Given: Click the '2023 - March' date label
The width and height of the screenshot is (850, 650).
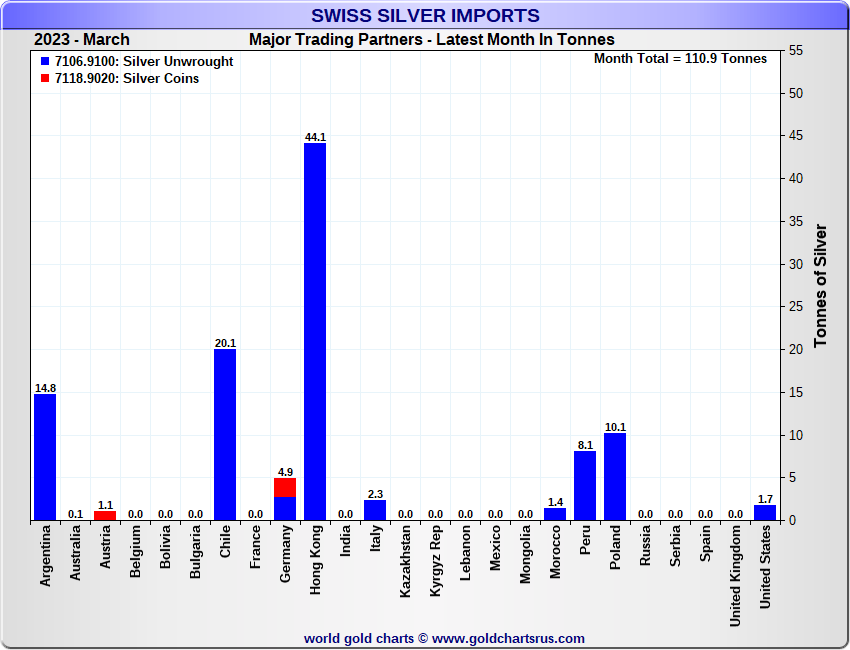Looking at the screenshot, I should click(82, 40).
